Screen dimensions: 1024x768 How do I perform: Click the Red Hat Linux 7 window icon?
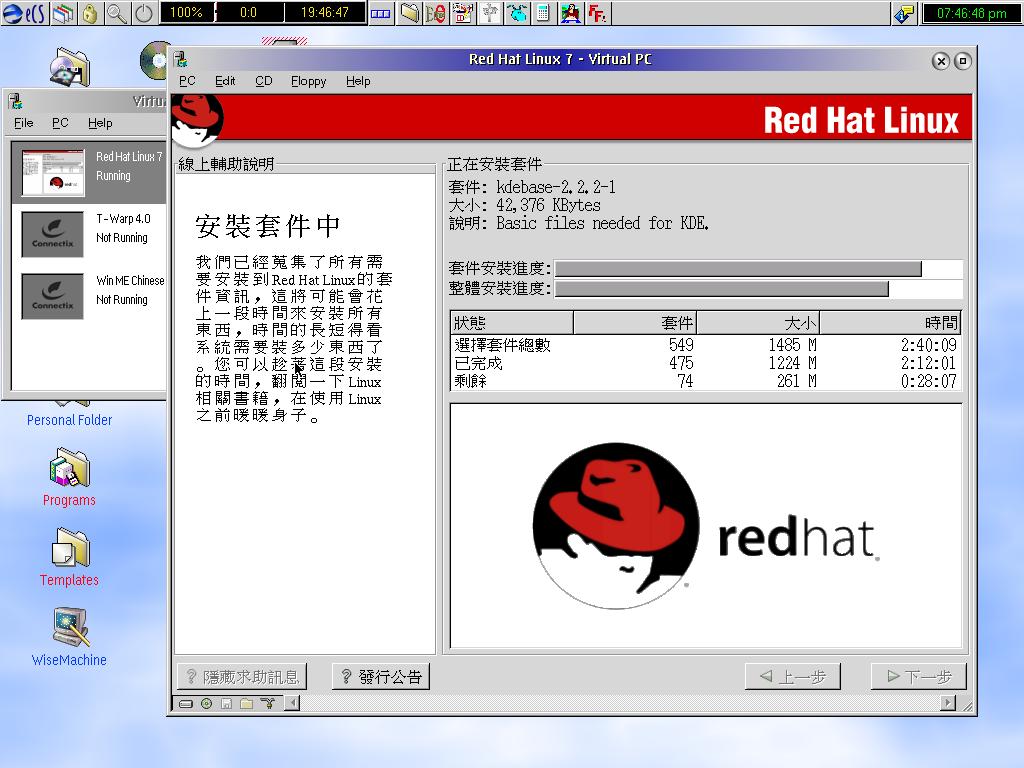pos(181,59)
